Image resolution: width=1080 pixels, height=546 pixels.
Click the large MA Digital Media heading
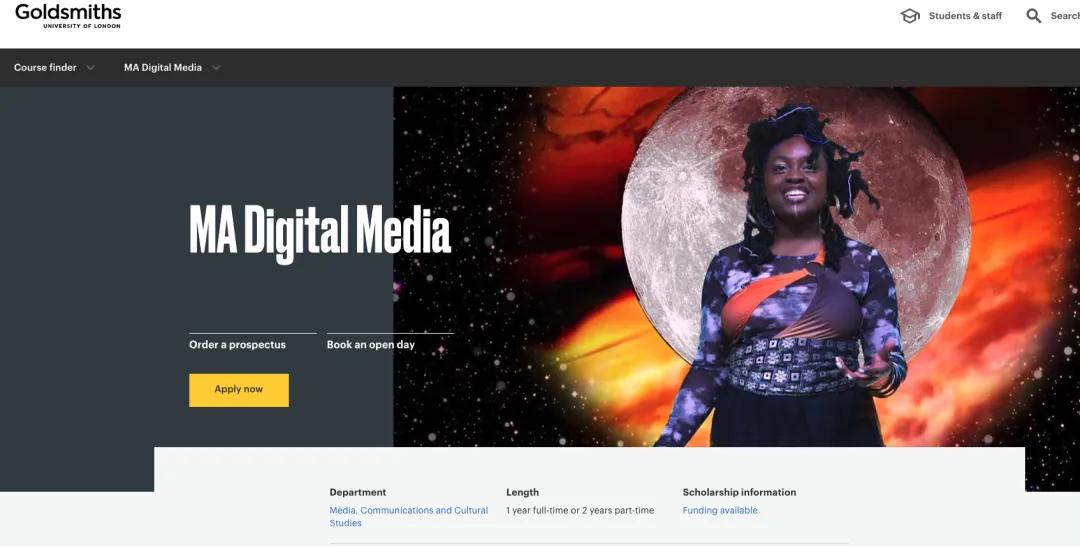pos(320,230)
